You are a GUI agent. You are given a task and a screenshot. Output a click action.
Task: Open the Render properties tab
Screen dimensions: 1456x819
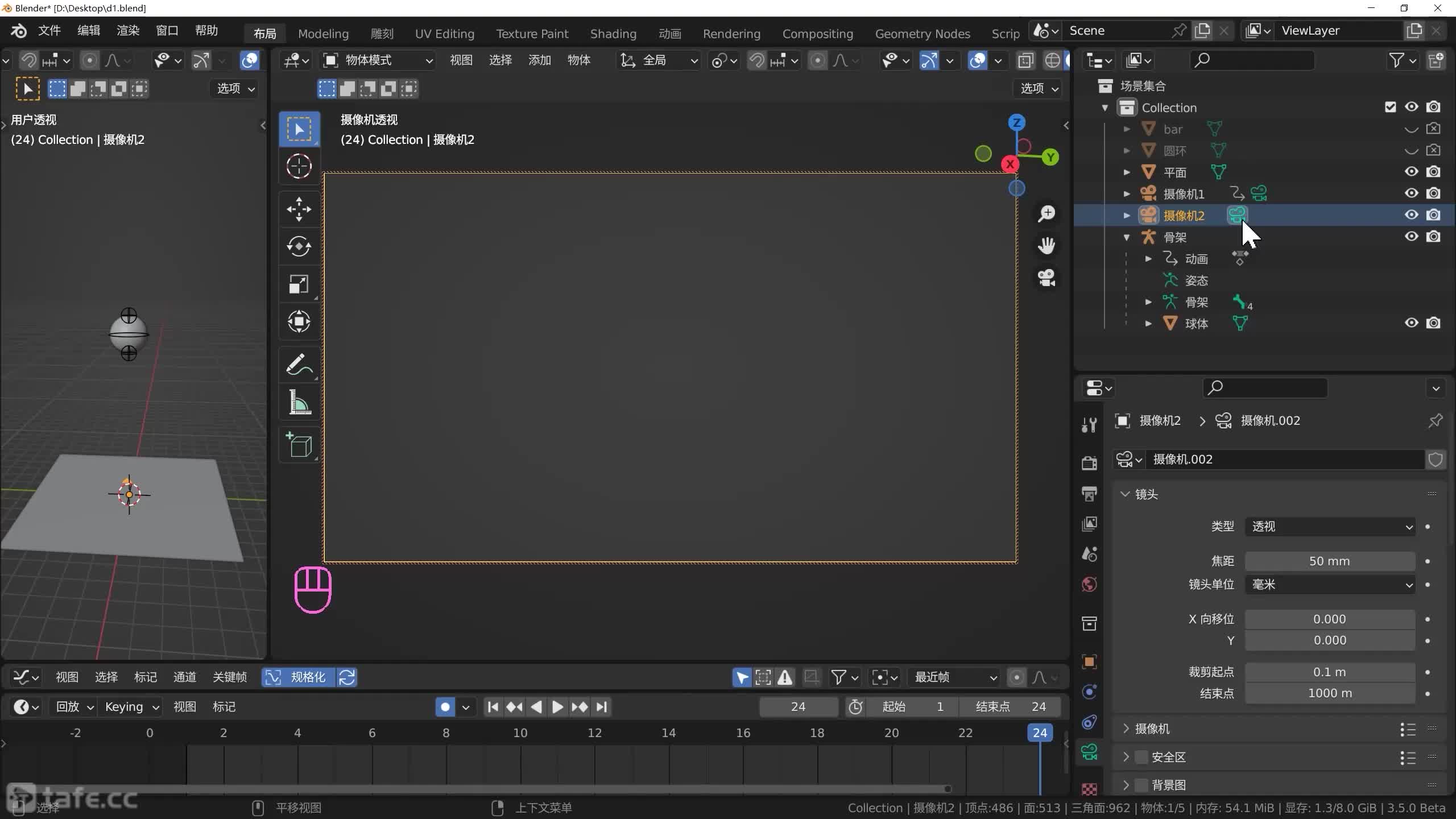pos(1089,463)
